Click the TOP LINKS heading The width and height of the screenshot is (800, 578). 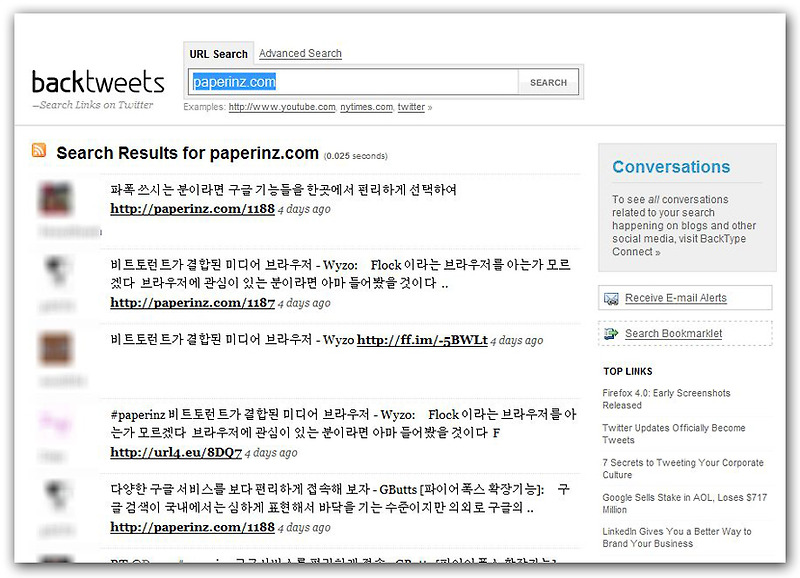click(628, 371)
